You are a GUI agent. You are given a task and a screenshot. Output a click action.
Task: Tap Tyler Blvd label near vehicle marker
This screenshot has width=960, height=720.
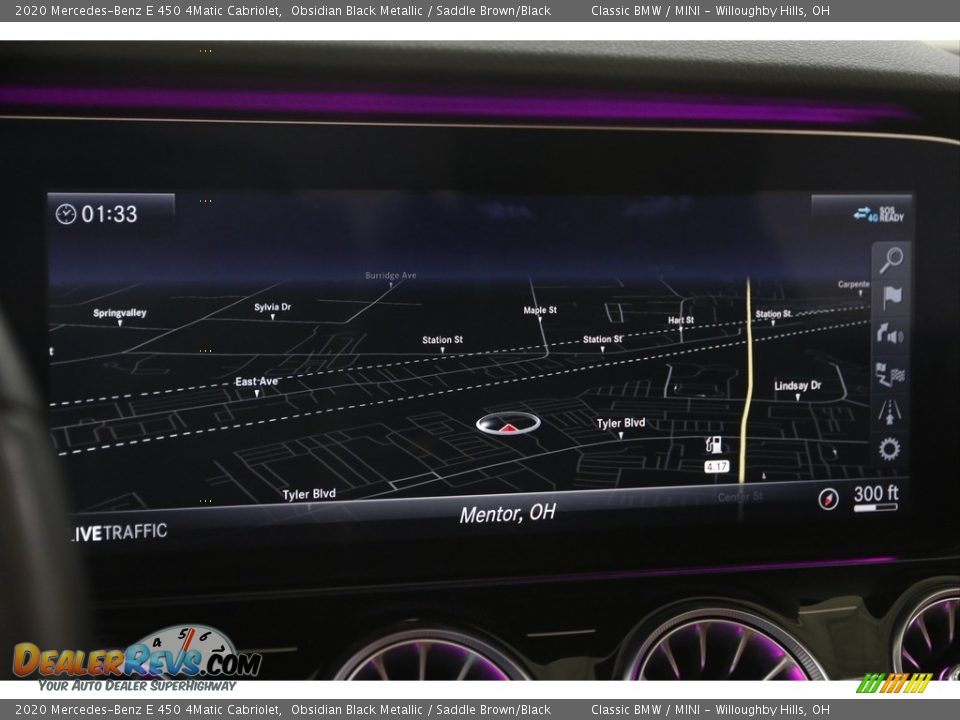click(621, 423)
